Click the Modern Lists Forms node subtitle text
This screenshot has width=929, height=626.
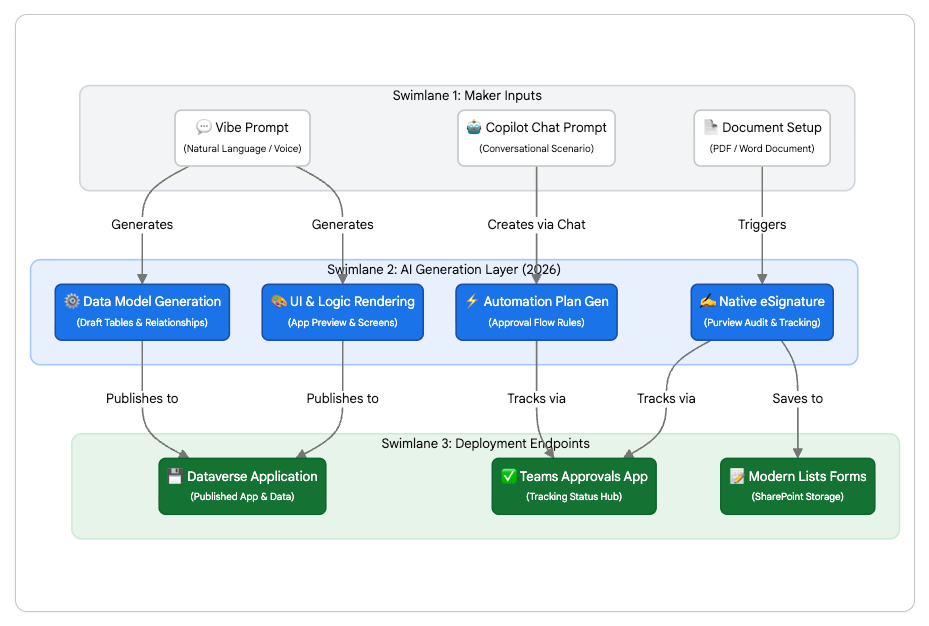797,497
